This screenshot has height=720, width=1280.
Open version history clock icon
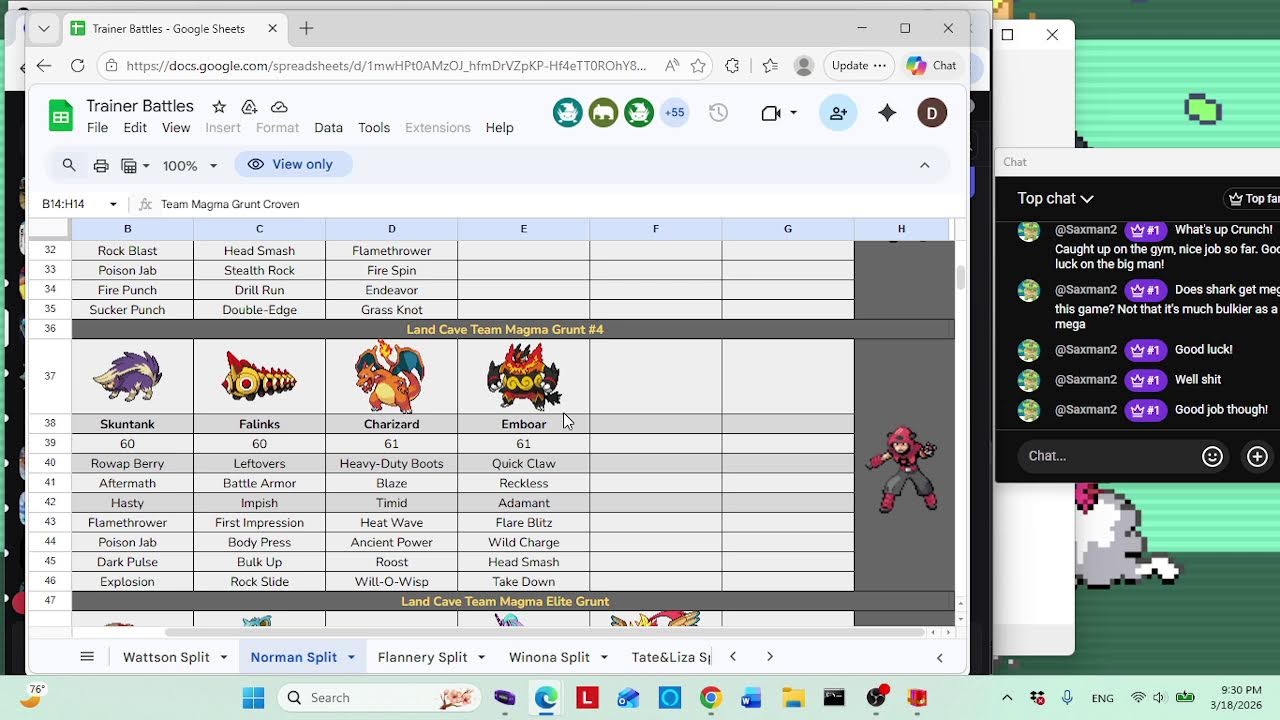coord(718,113)
